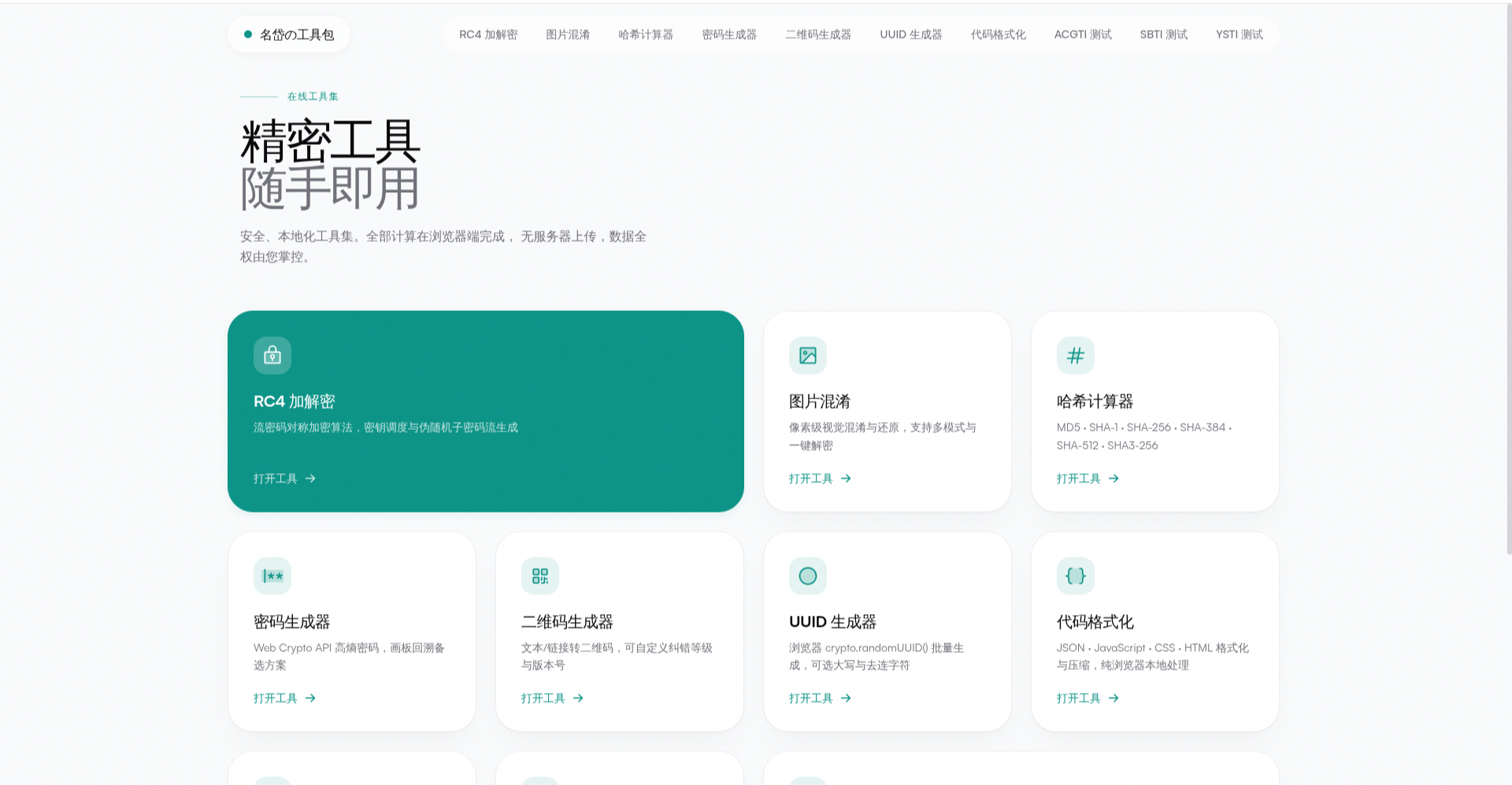Click 打开工具 link on RC4 加解密 card
1512x785 pixels.
point(284,478)
